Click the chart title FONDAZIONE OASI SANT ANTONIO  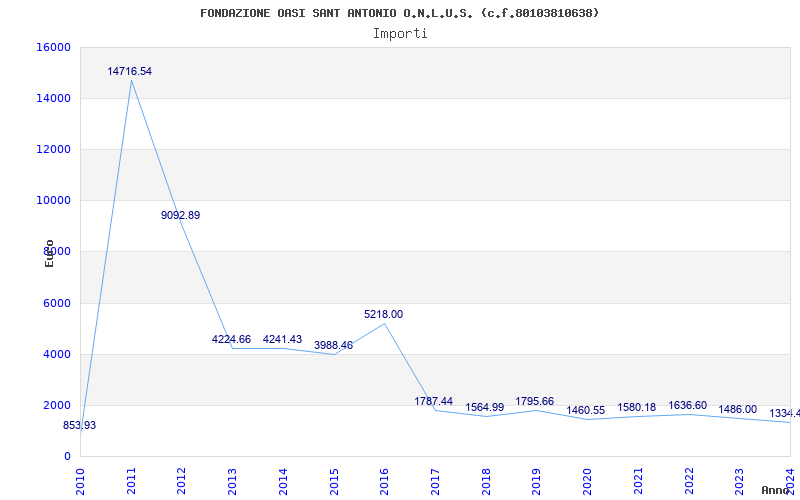tap(399, 13)
